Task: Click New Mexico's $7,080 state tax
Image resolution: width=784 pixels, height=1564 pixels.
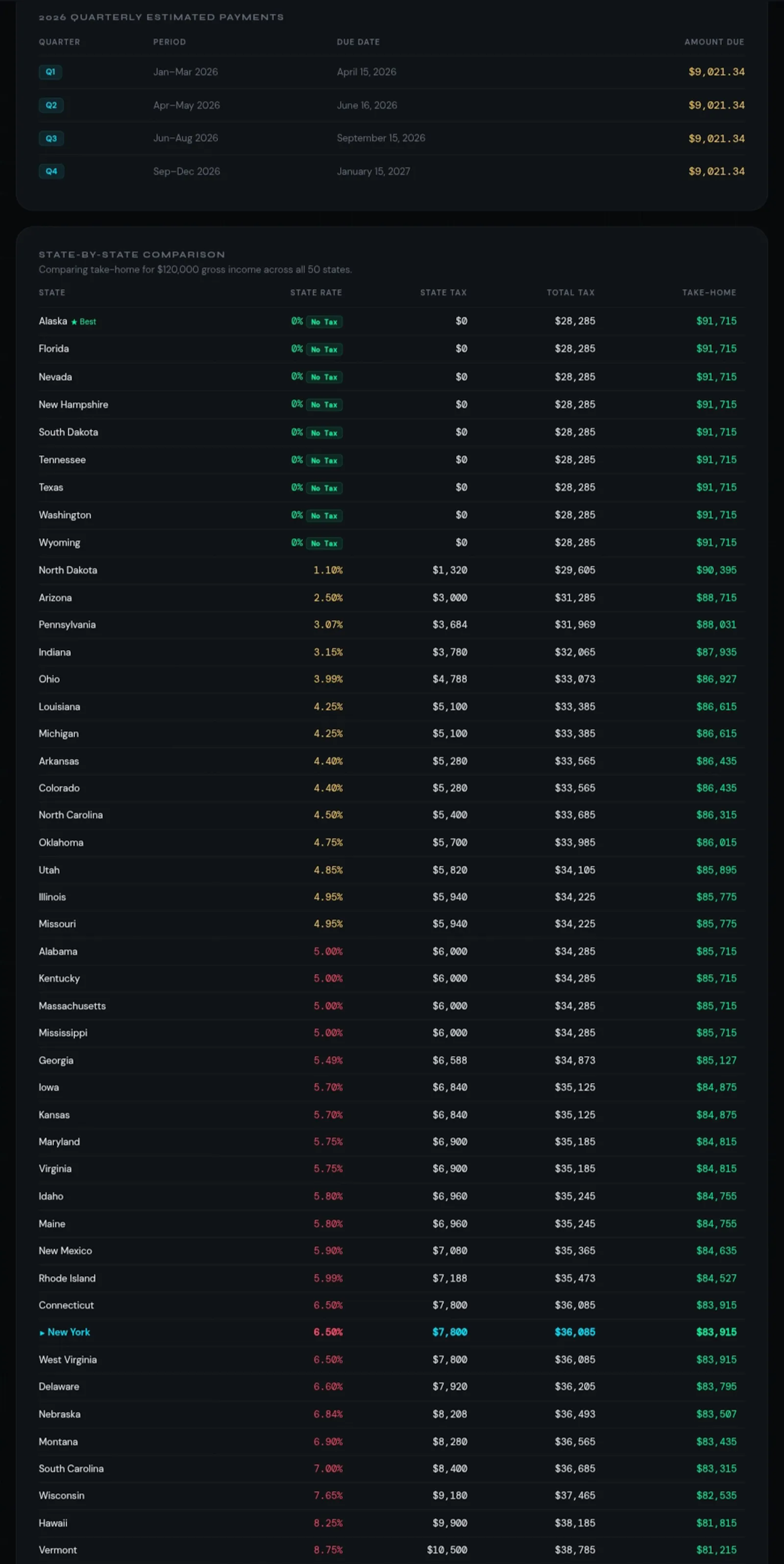Action: click(450, 1251)
